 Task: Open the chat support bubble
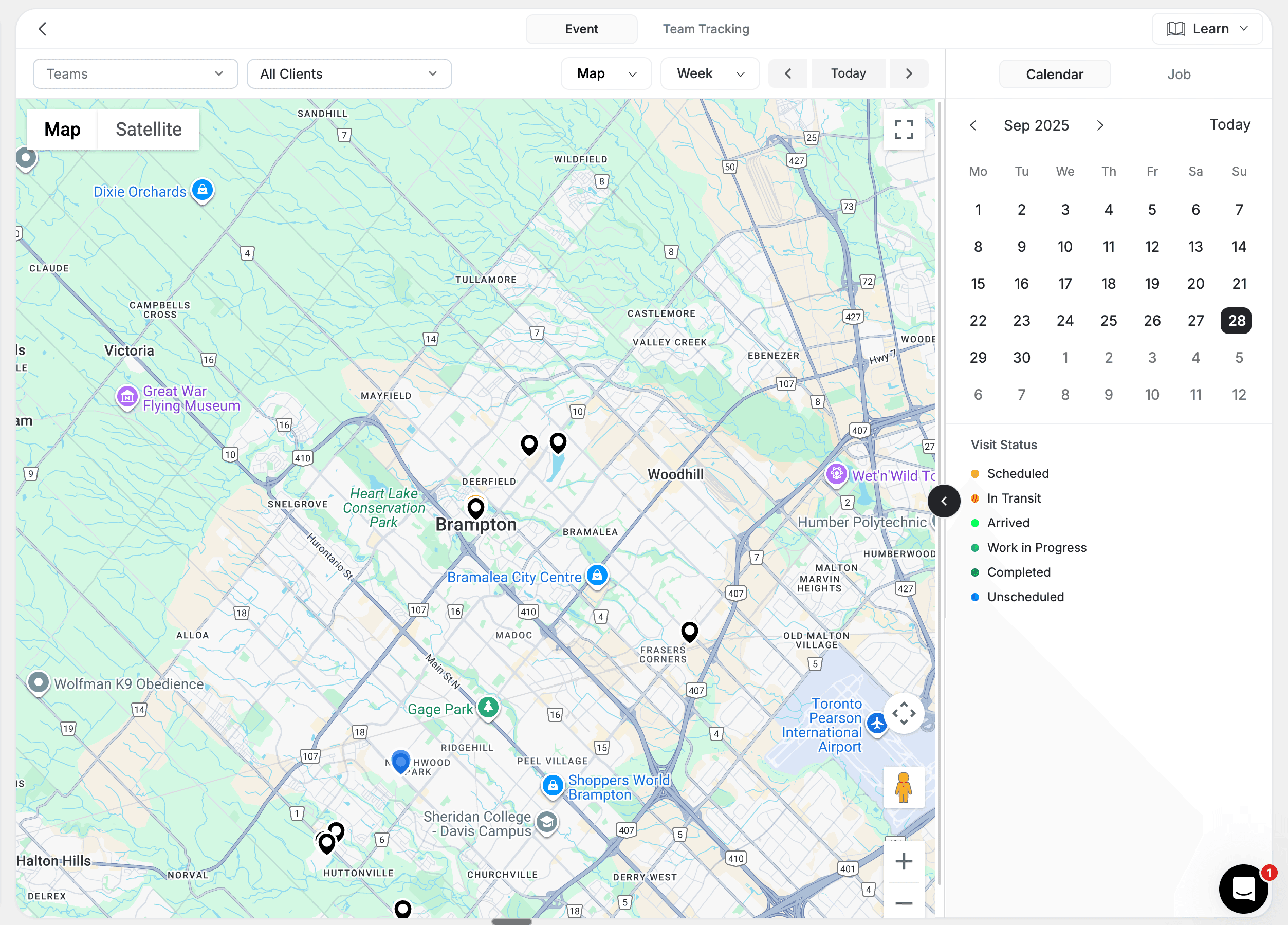click(1243, 889)
